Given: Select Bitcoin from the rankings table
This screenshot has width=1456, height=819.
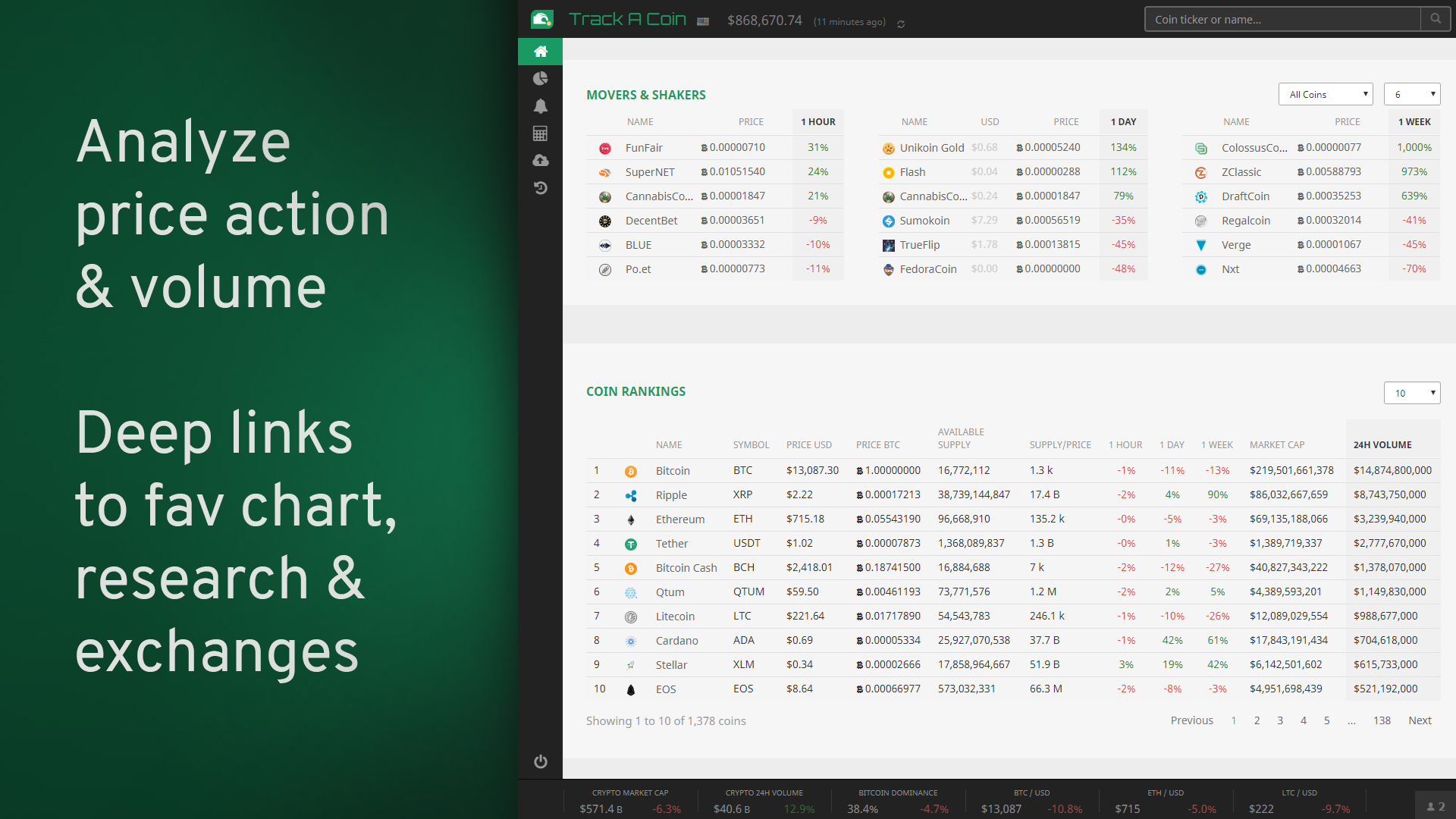Looking at the screenshot, I should pos(673,470).
